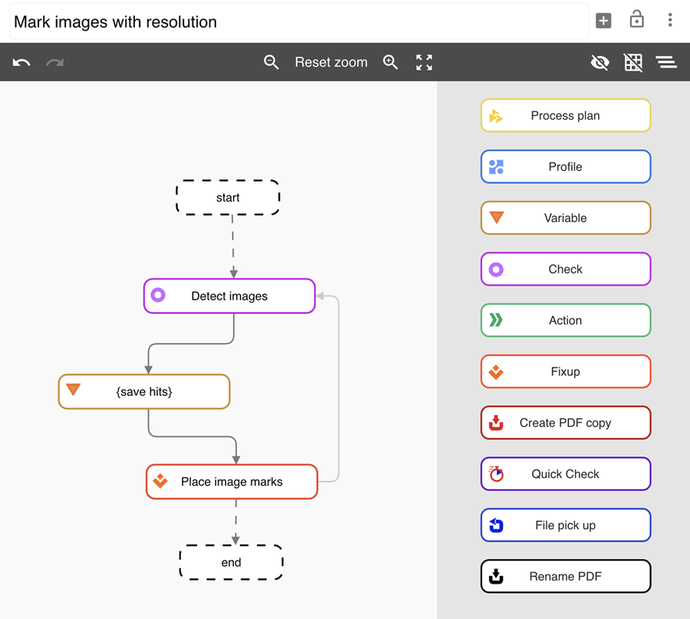Zoom out with the minus magnifier
This screenshot has width=690, height=619.
[271, 62]
